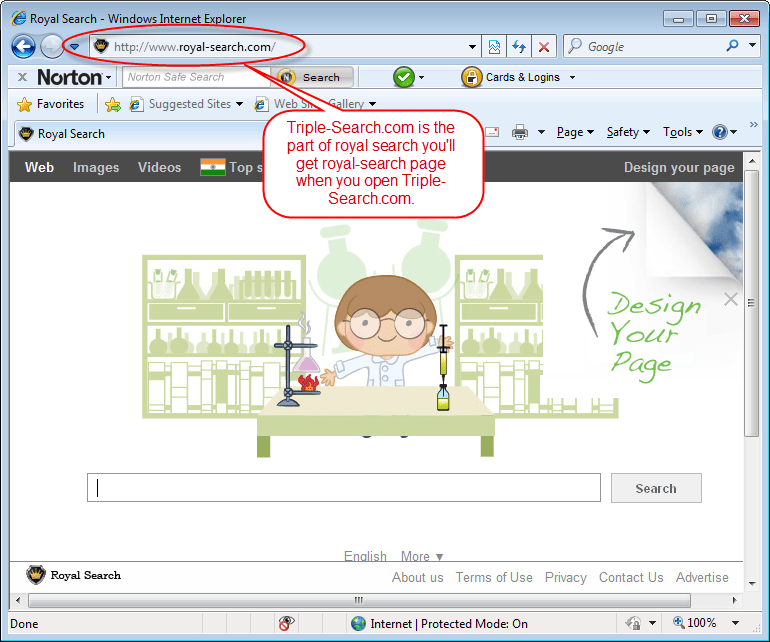
Task: Click Design your page header link
Action: (x=679, y=167)
